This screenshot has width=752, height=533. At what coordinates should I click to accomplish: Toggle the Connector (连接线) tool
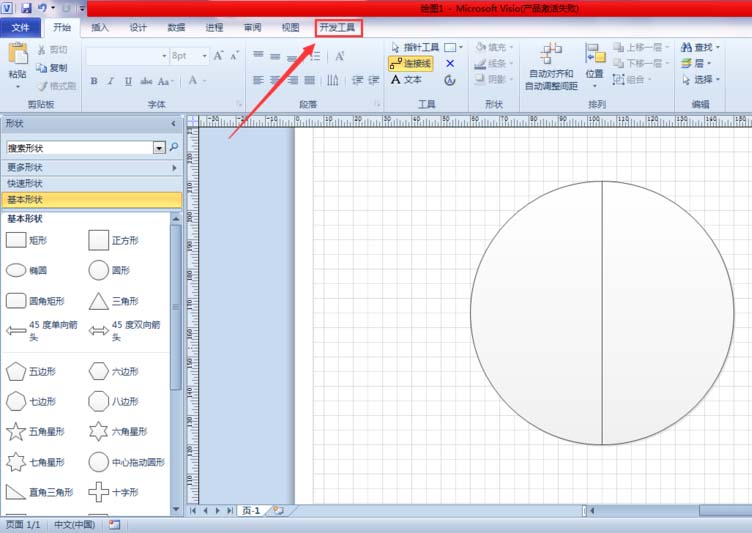[411, 63]
